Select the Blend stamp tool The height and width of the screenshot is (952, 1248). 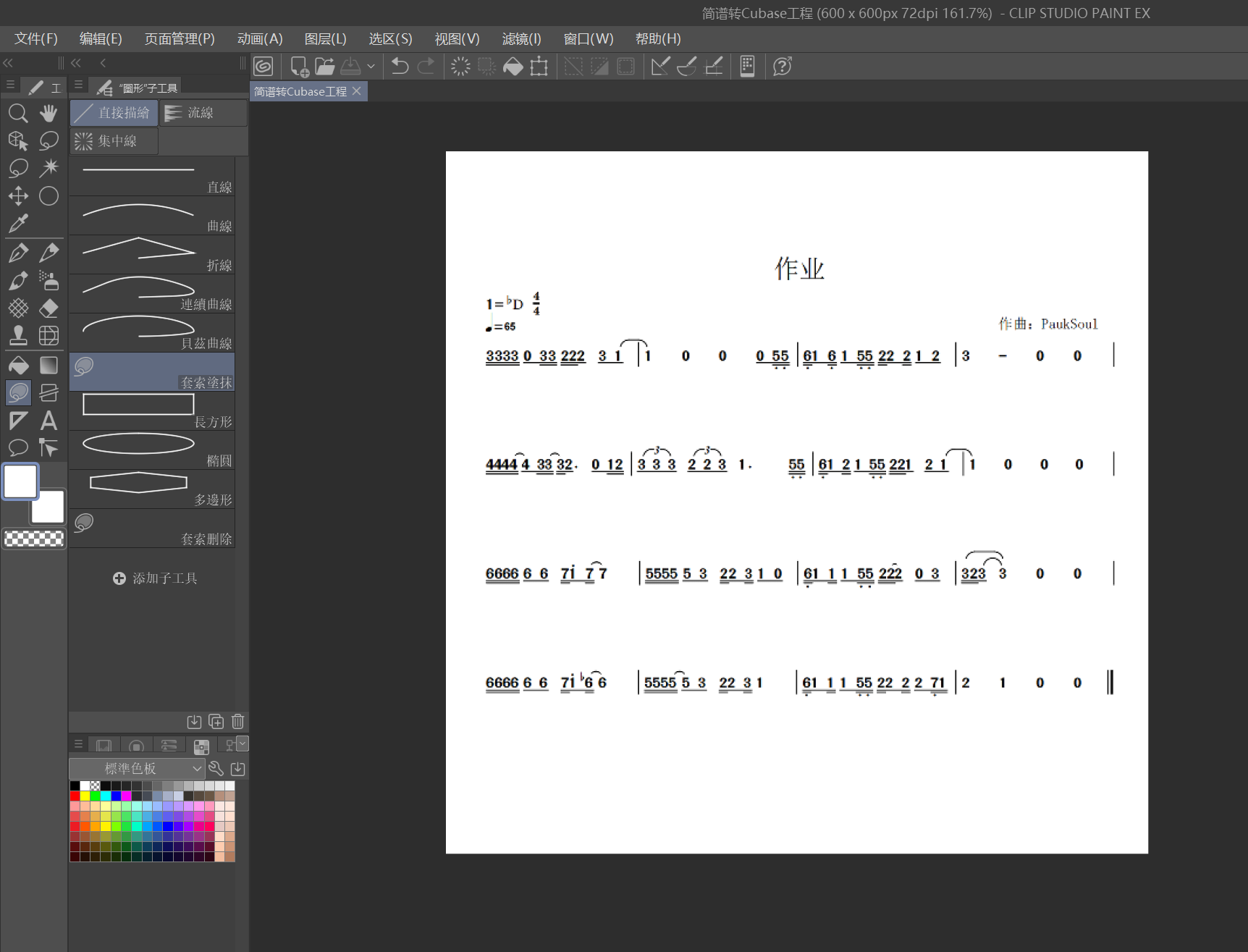(18, 336)
